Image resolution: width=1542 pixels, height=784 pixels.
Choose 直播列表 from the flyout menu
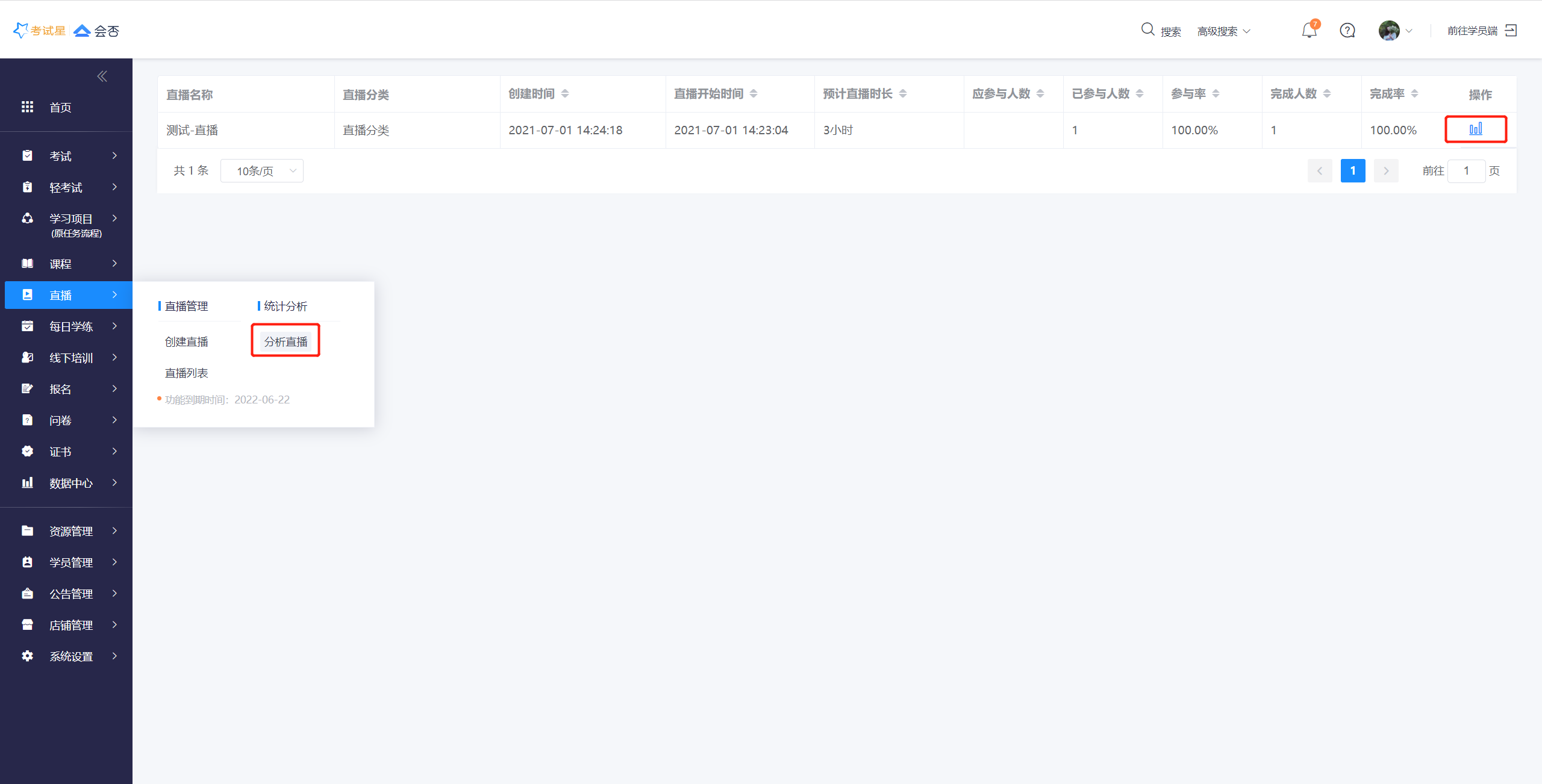187,373
